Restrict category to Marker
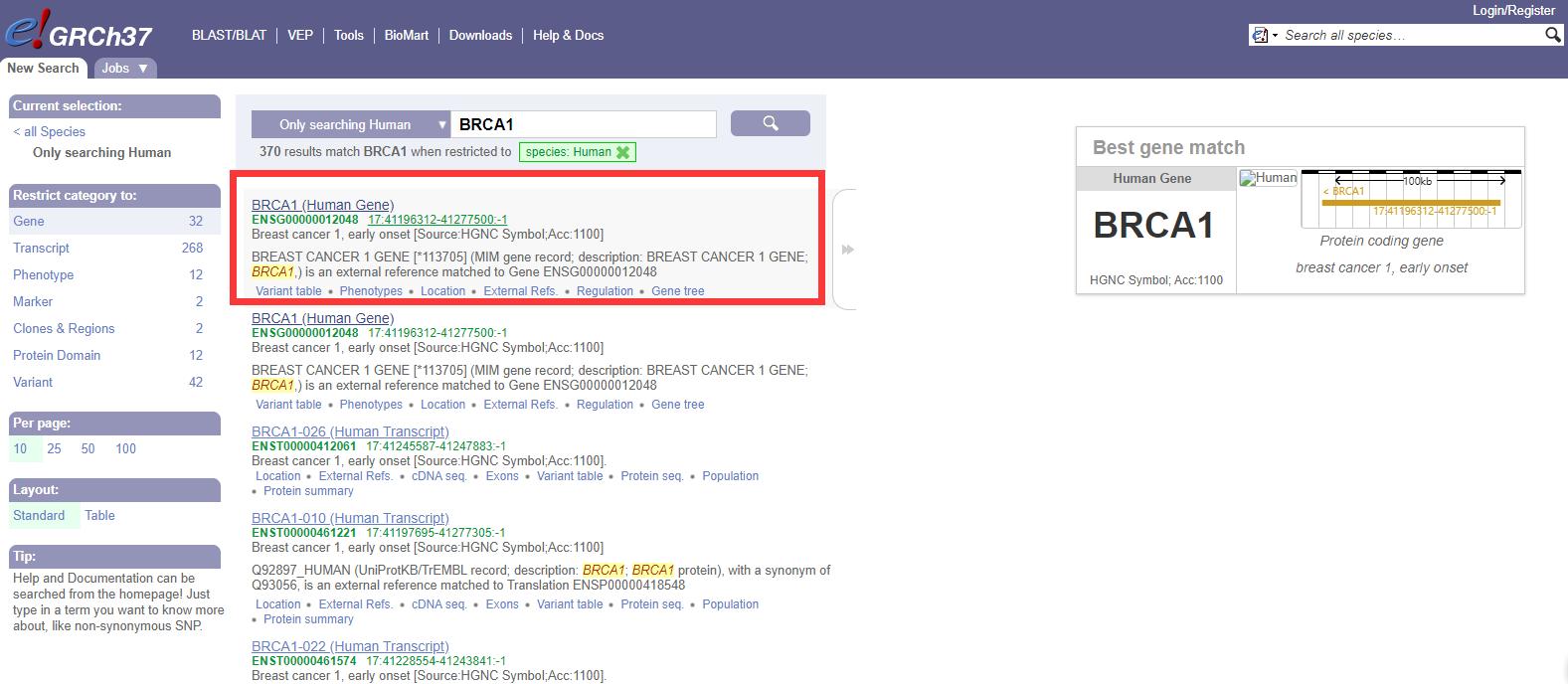Screen dimensions: 1568x684 point(114,301)
